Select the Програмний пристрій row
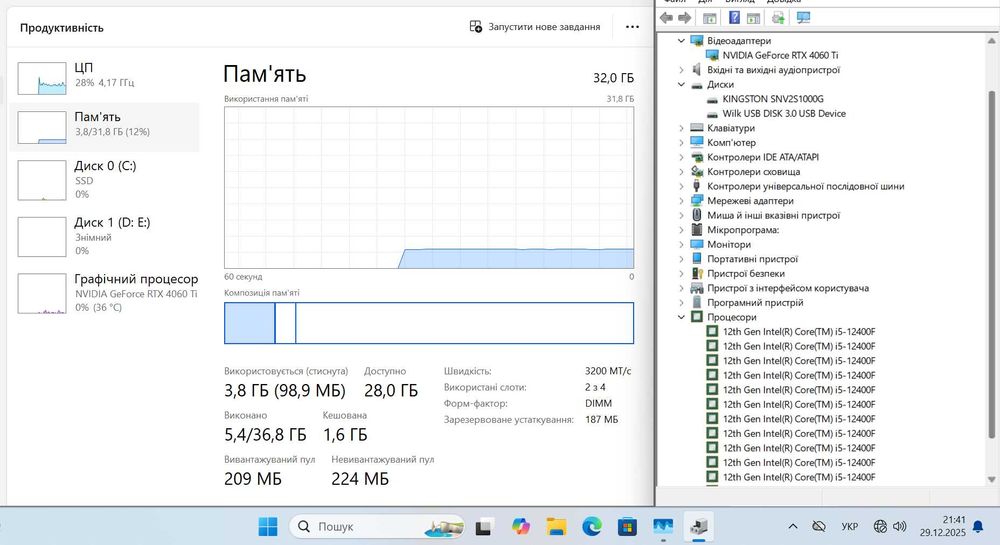This screenshot has width=1000, height=545. (747, 303)
